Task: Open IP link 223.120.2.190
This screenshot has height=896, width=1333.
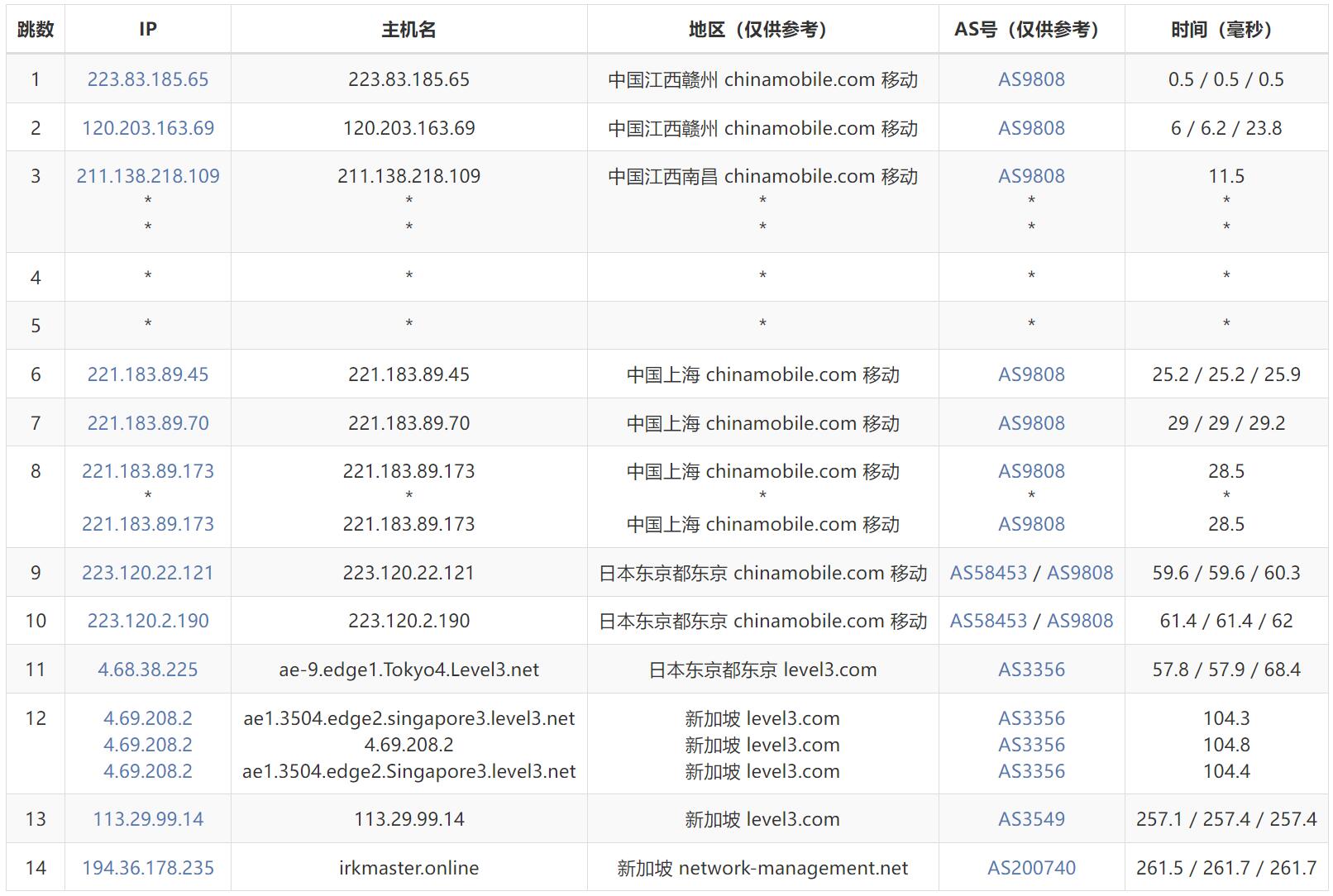Action: 148,621
